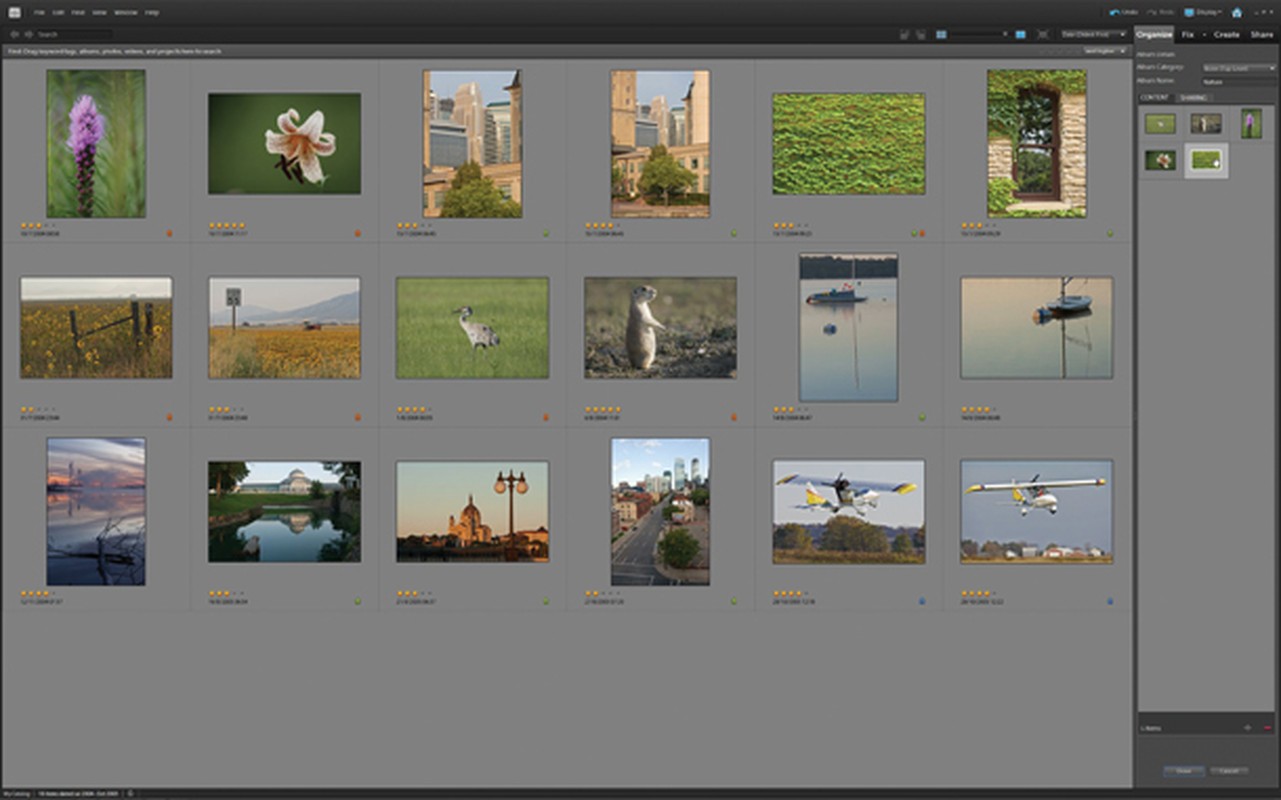The image size is (1281, 800).
Task: Open the View menu
Action: click(x=99, y=12)
